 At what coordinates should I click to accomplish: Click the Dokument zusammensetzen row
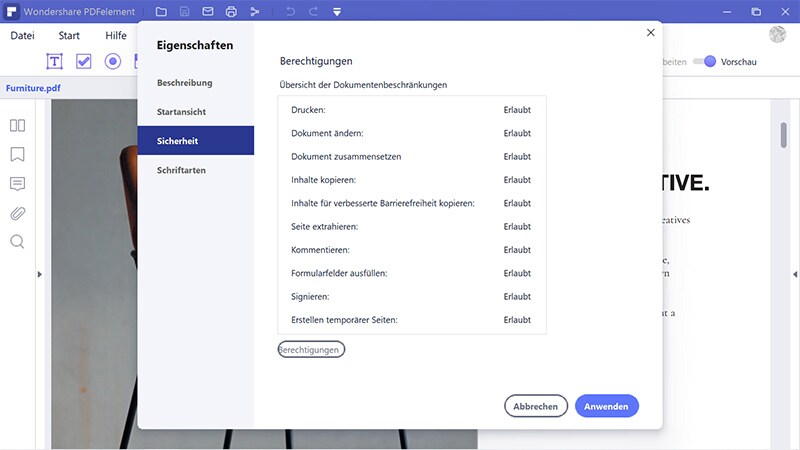(x=411, y=157)
